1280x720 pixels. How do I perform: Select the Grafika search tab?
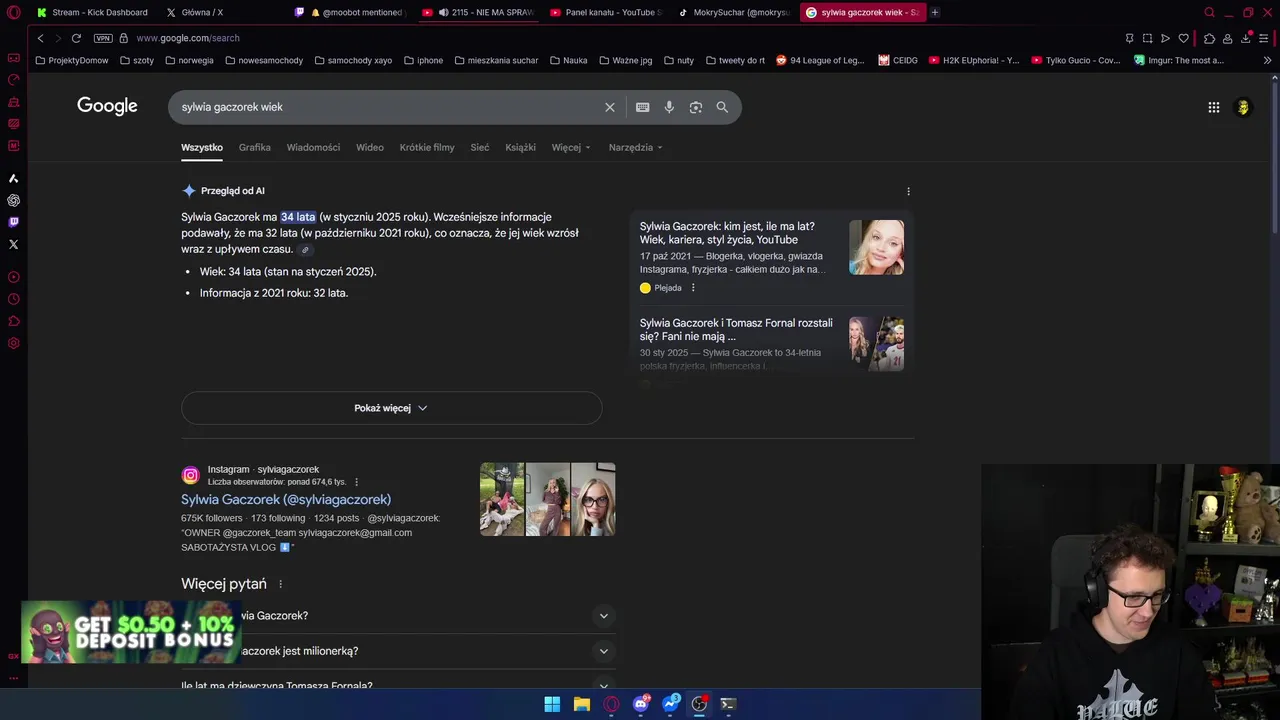[255, 147]
